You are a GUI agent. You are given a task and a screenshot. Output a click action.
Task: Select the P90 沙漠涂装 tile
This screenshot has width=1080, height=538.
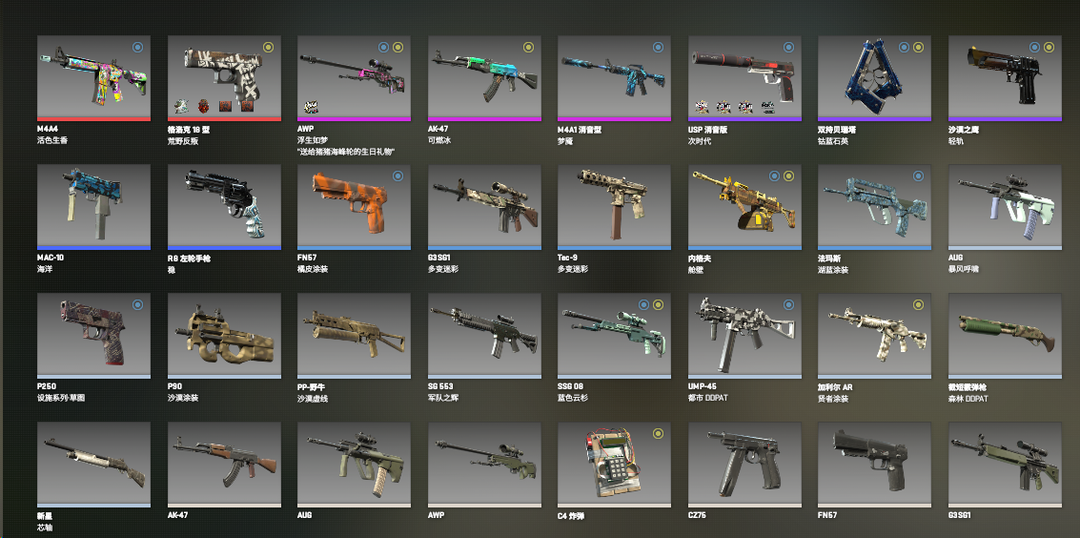coord(224,335)
